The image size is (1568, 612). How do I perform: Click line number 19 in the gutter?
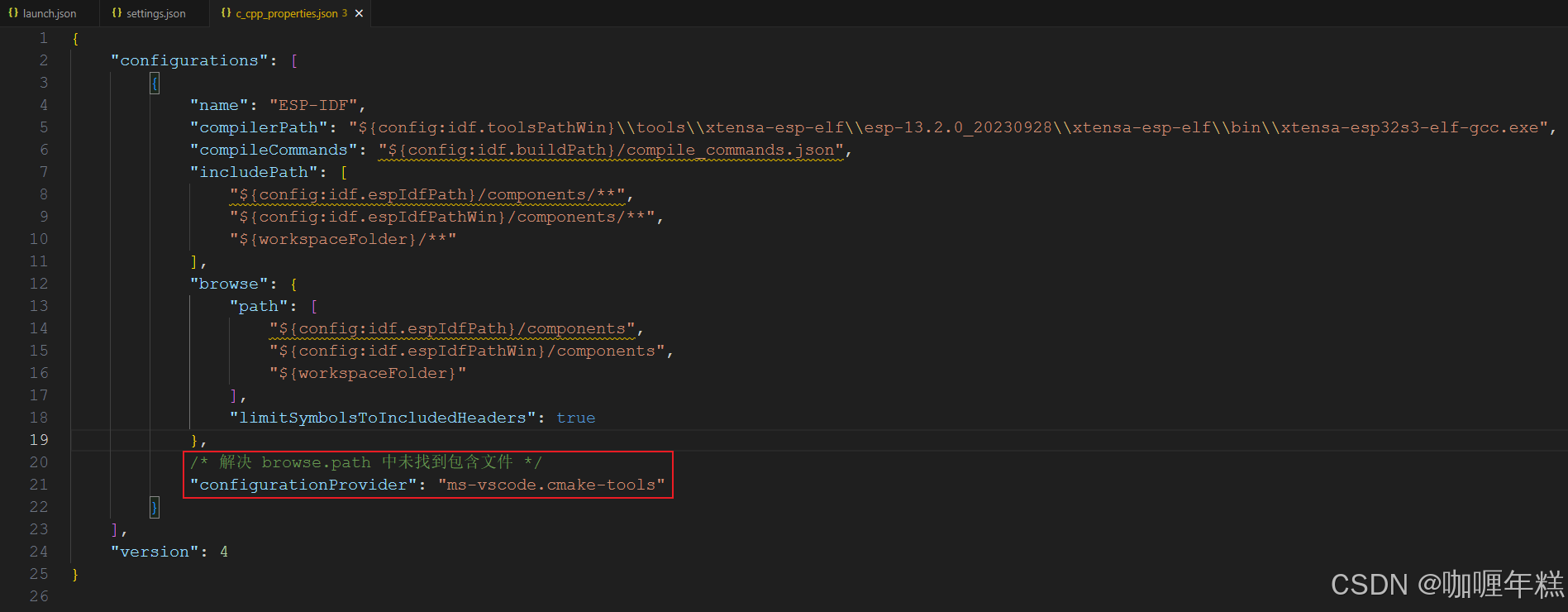click(x=39, y=440)
